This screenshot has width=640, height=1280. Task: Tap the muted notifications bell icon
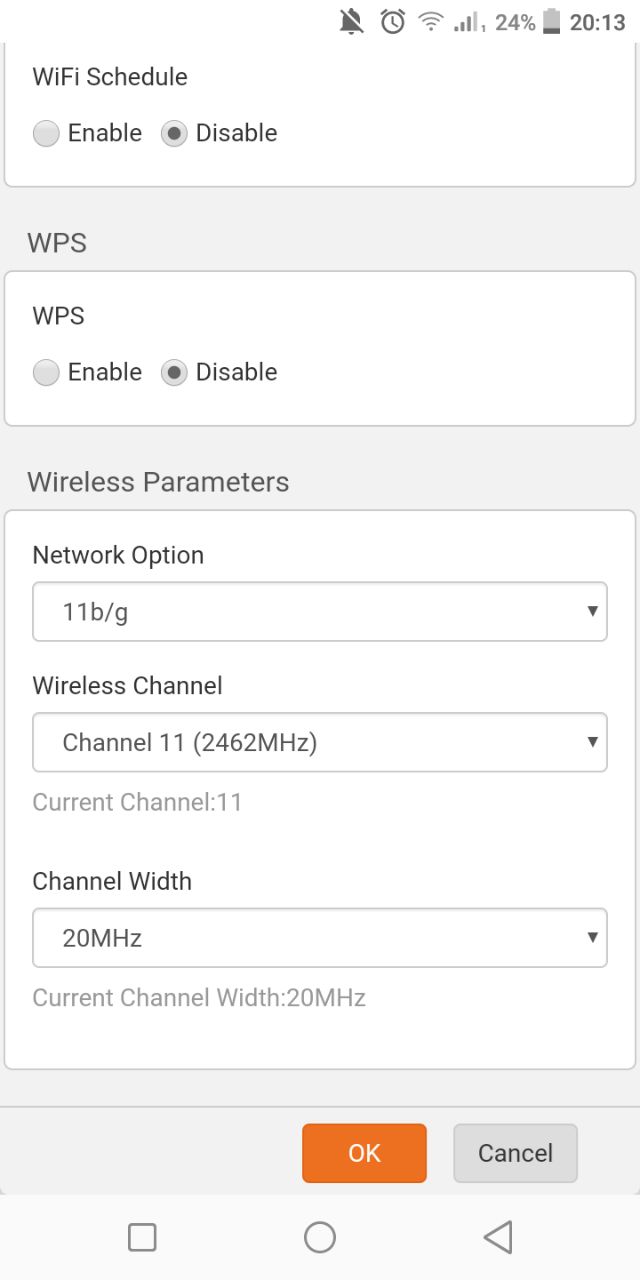tap(352, 22)
